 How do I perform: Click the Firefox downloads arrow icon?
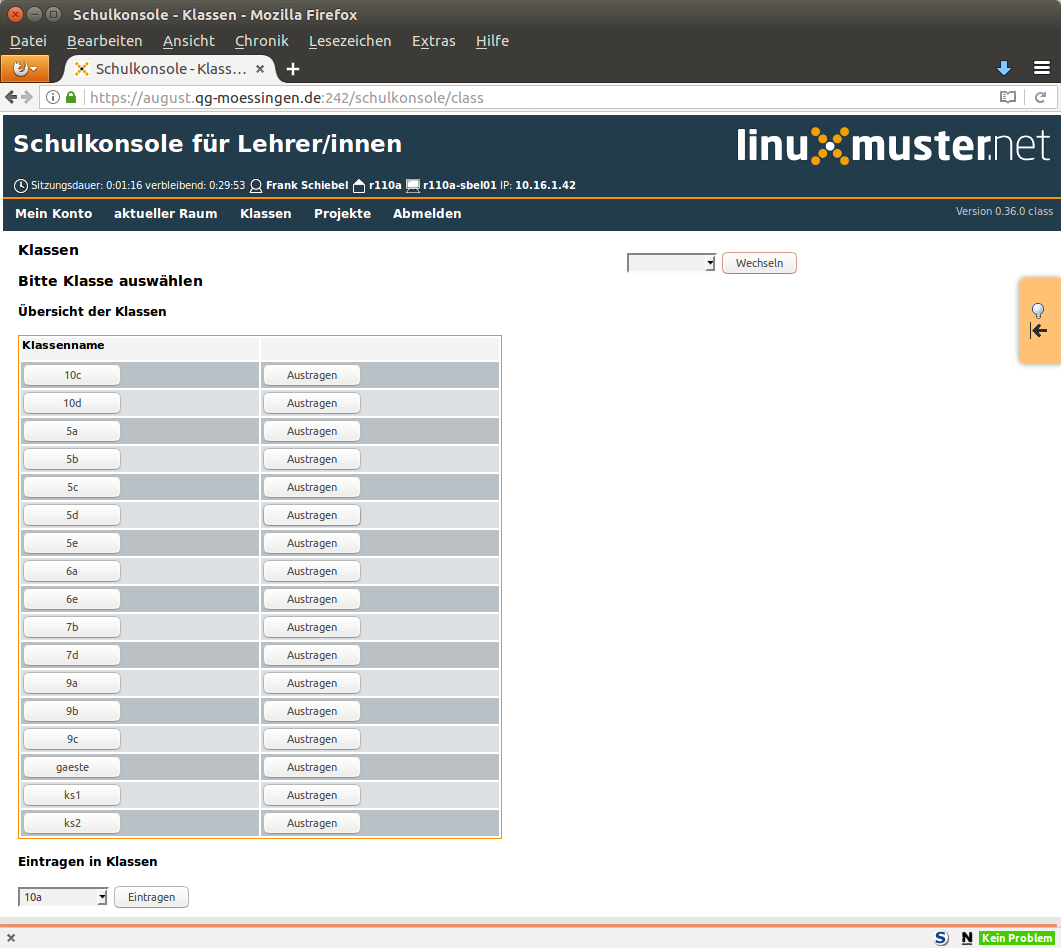point(1004,68)
